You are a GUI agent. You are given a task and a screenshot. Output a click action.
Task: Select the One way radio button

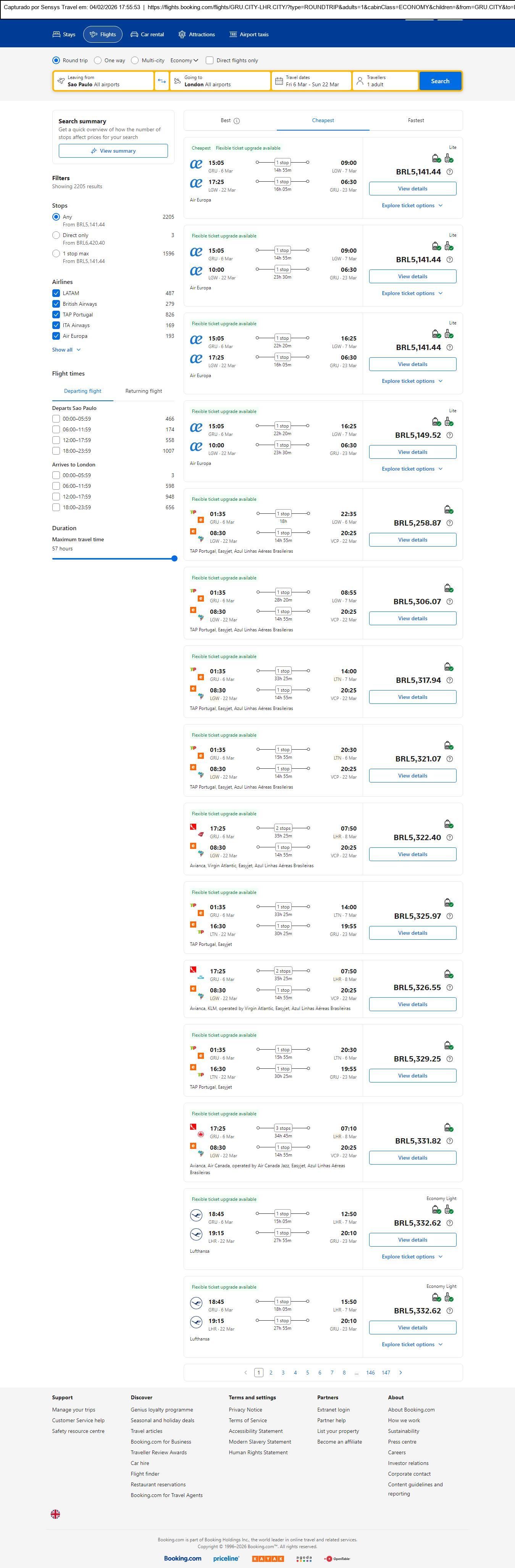pyautogui.click(x=98, y=60)
